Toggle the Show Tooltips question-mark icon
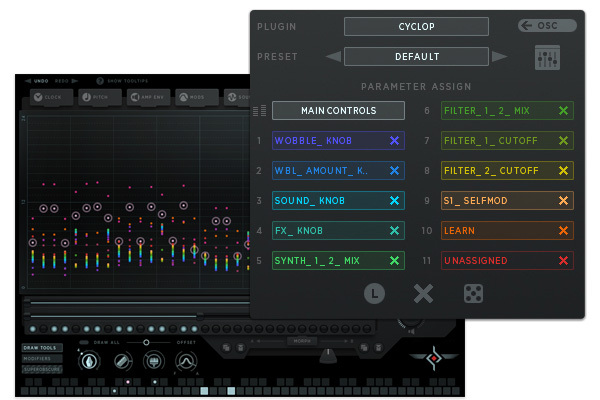The height and width of the screenshot is (400, 600). (100, 81)
